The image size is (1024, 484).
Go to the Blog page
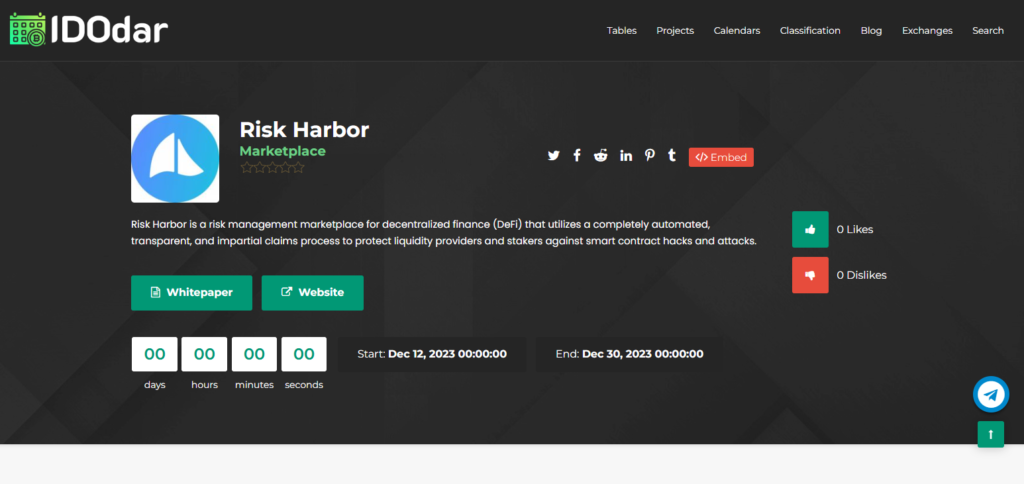tap(871, 31)
